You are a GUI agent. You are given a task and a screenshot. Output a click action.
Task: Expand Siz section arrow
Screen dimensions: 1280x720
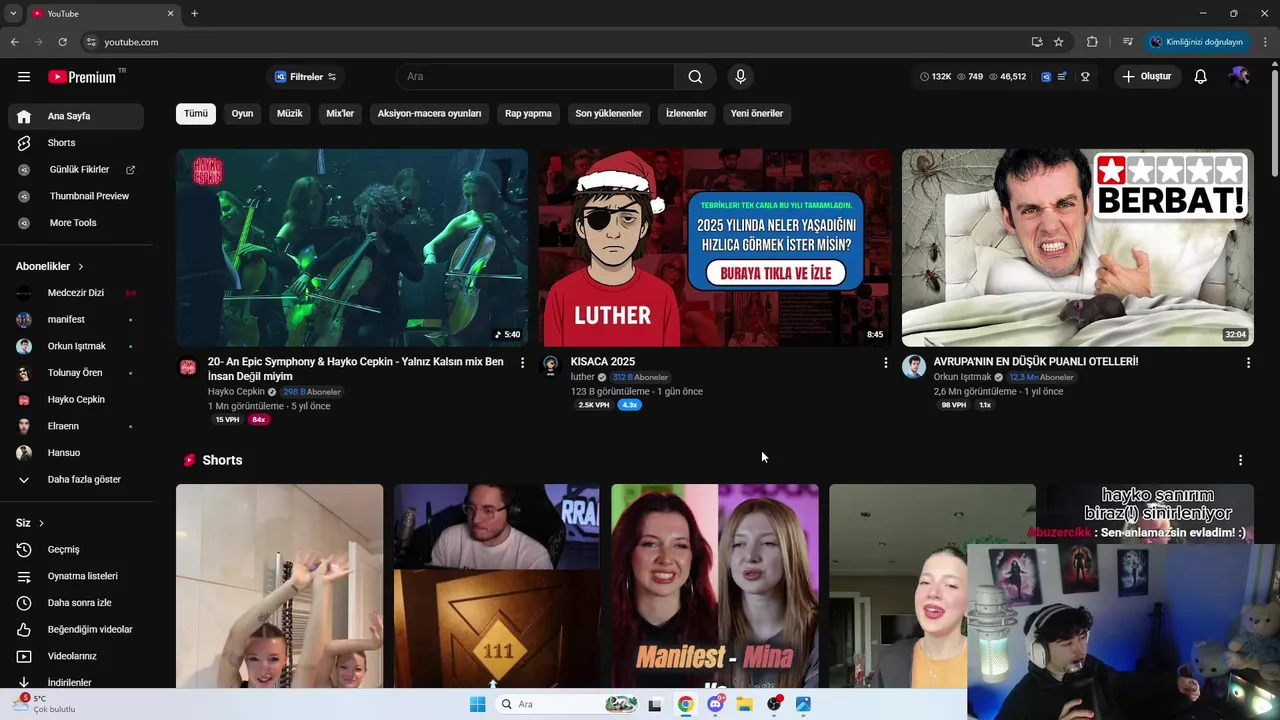(41, 523)
